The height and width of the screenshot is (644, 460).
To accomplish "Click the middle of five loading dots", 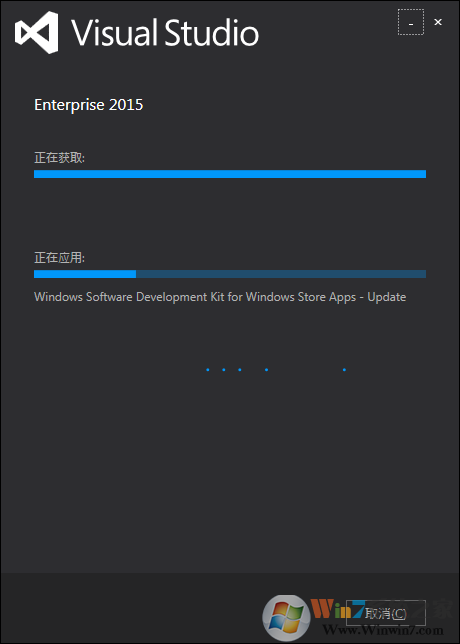I will [x=239, y=370].
